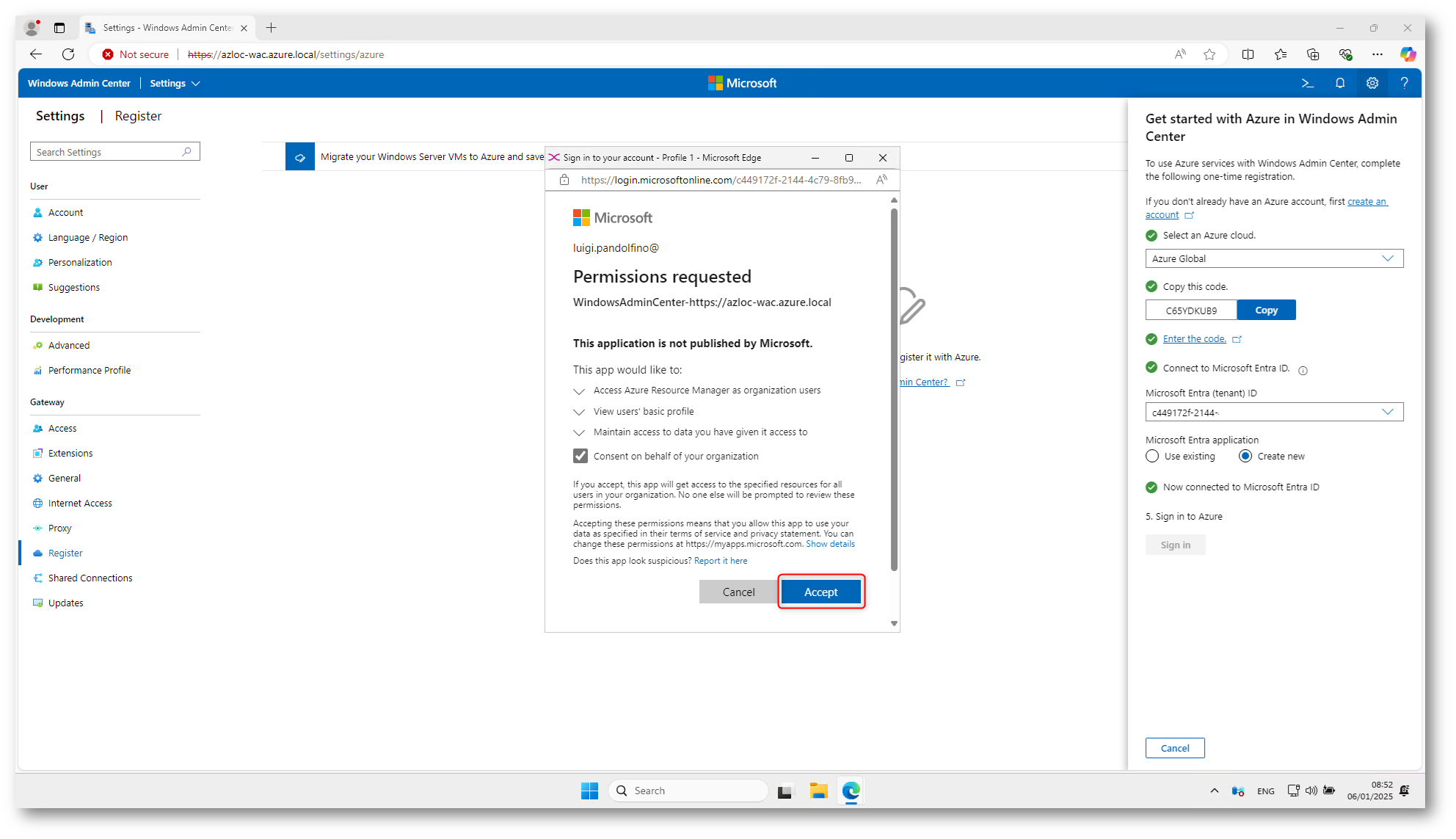This screenshot has height=839, width=1456.
Task: Click Show details link in consent dialog
Action: [x=830, y=544]
